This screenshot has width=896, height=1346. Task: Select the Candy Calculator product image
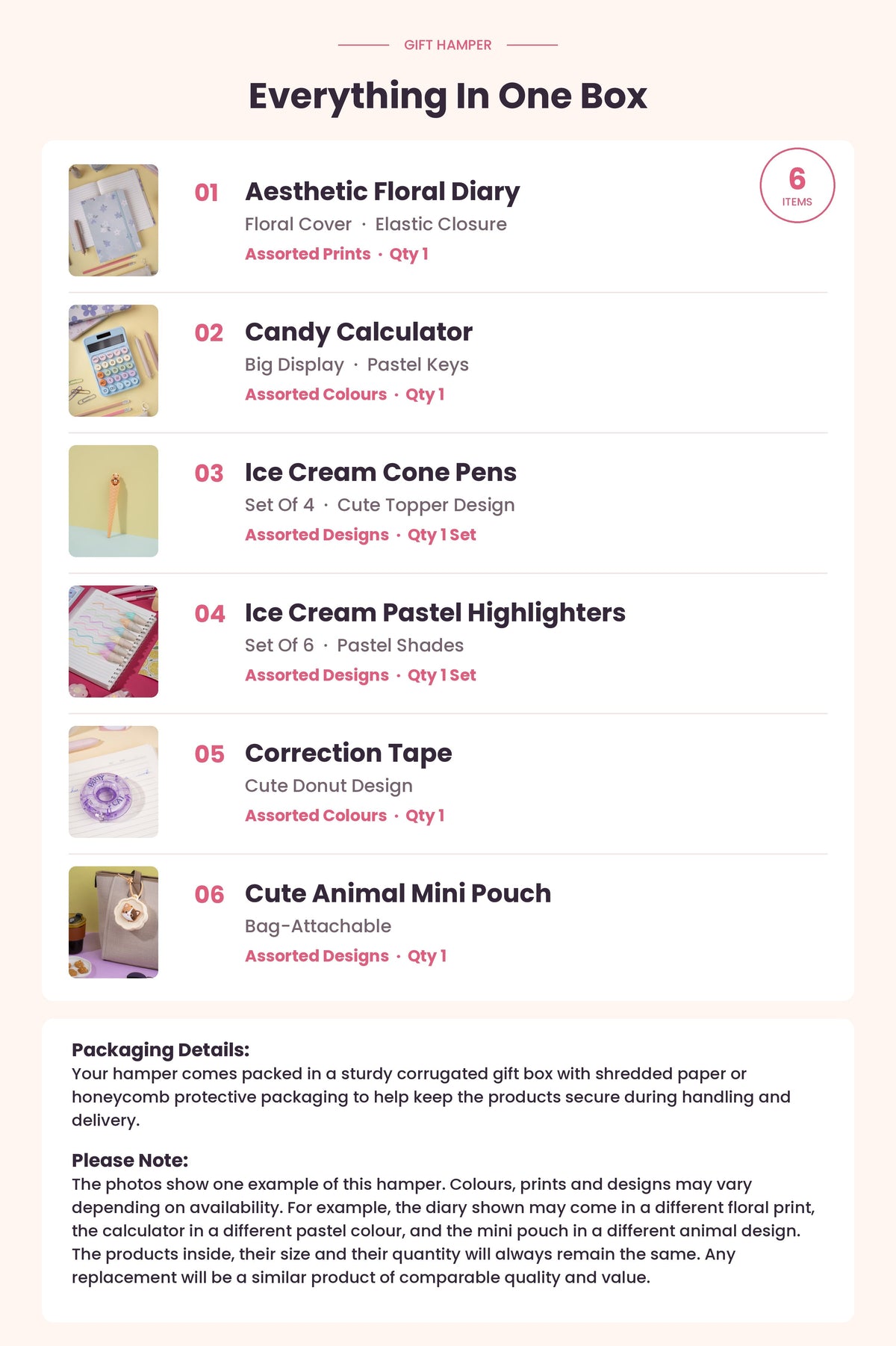(x=113, y=361)
